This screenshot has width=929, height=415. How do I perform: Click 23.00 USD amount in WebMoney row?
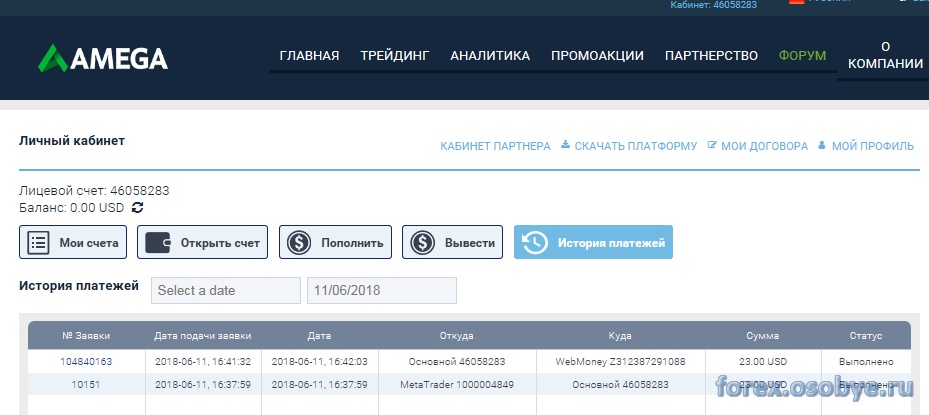tap(763, 361)
